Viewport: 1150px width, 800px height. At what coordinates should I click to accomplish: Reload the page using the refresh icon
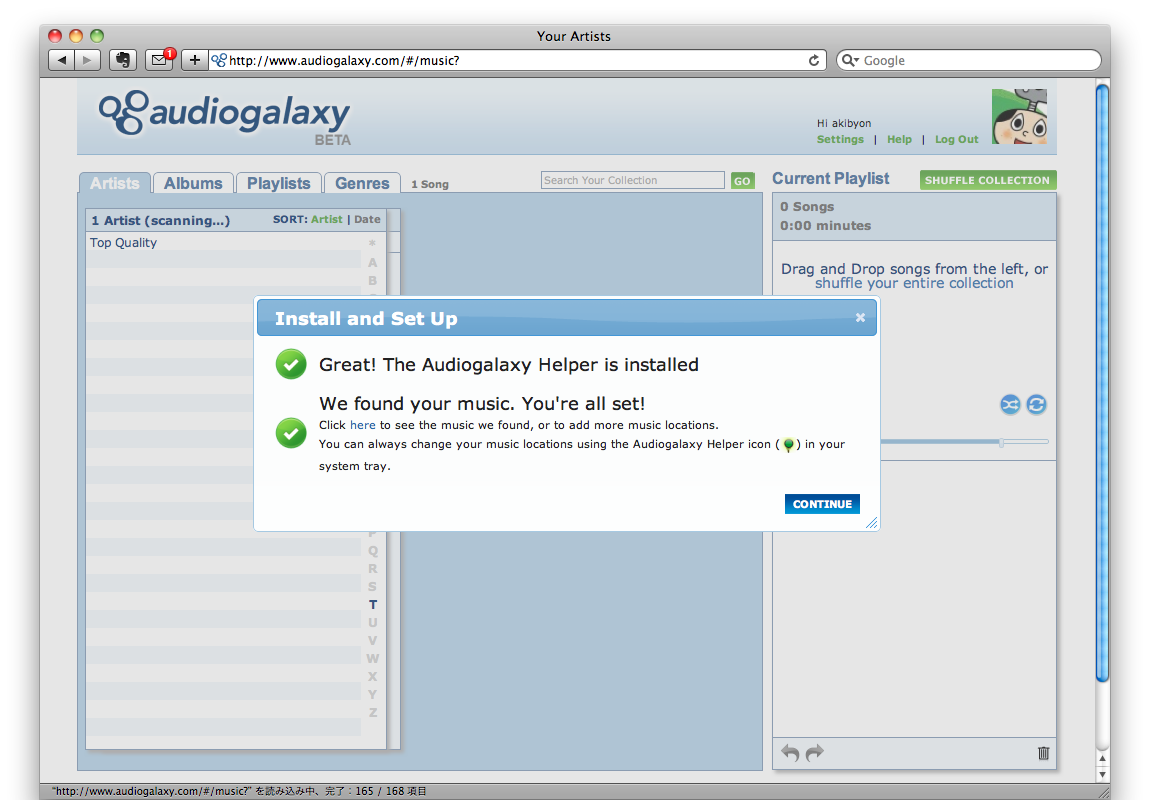click(x=813, y=60)
